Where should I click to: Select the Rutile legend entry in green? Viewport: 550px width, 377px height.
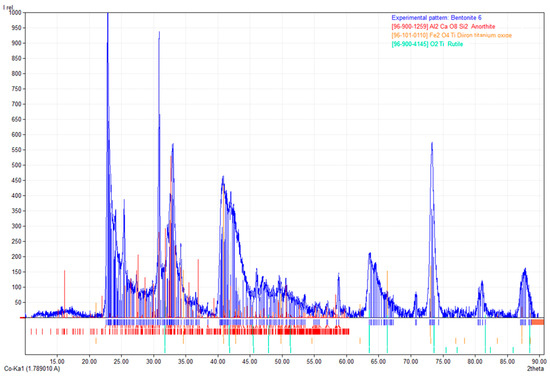tap(427, 44)
